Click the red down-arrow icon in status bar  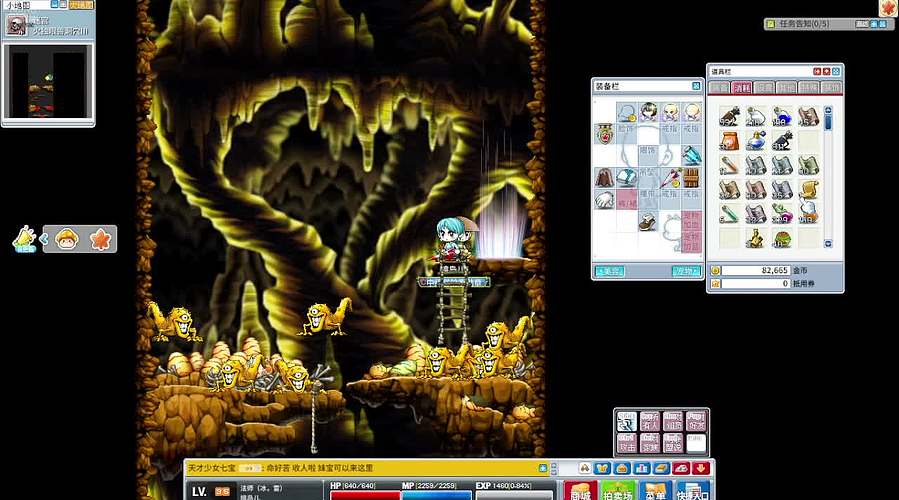pyautogui.click(x=701, y=468)
